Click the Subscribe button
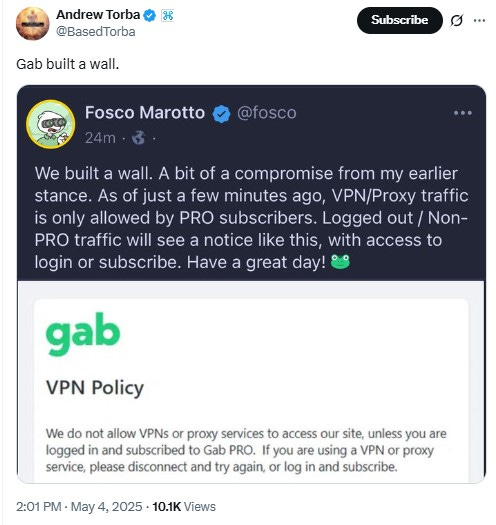Viewport: 496px width, 525px height. (x=400, y=20)
